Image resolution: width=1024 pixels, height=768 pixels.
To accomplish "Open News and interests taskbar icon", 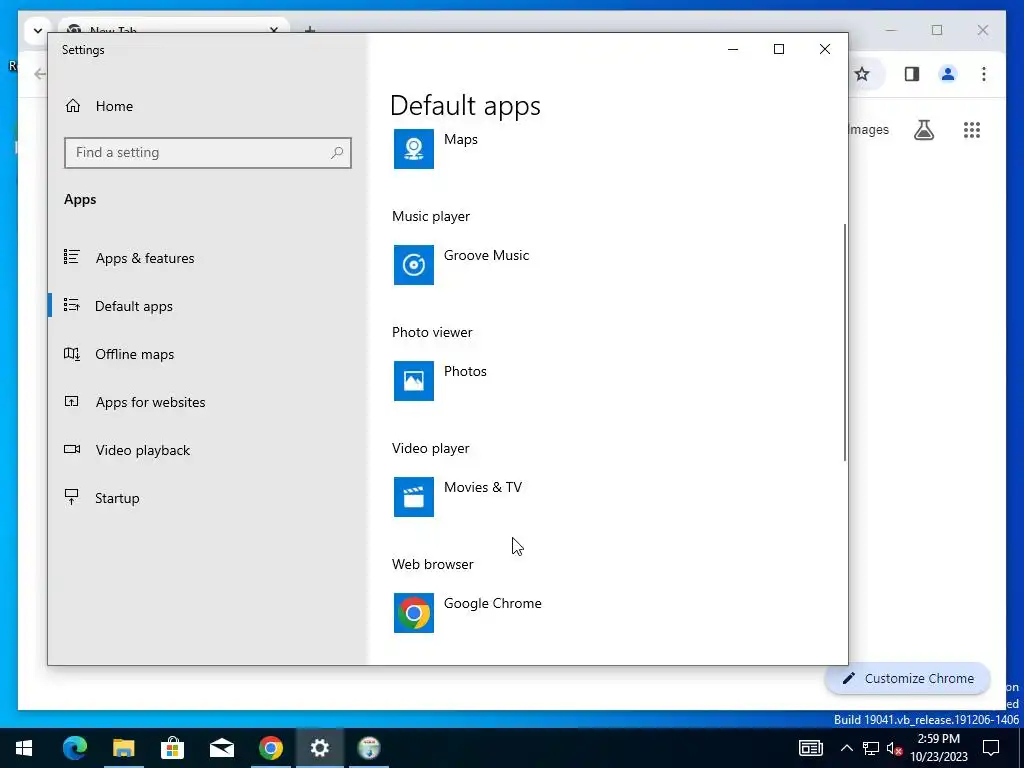I will coord(810,748).
